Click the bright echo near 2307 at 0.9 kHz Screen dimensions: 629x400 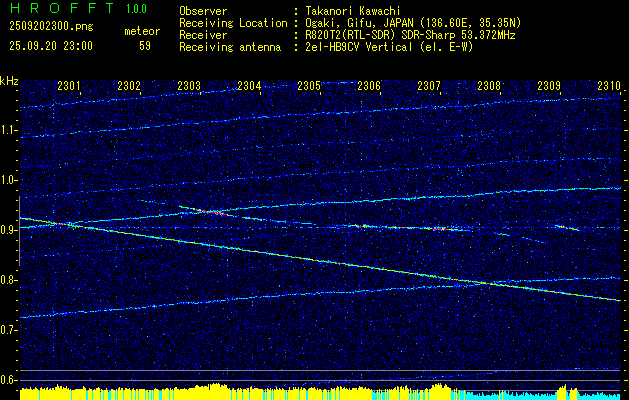click(439, 229)
